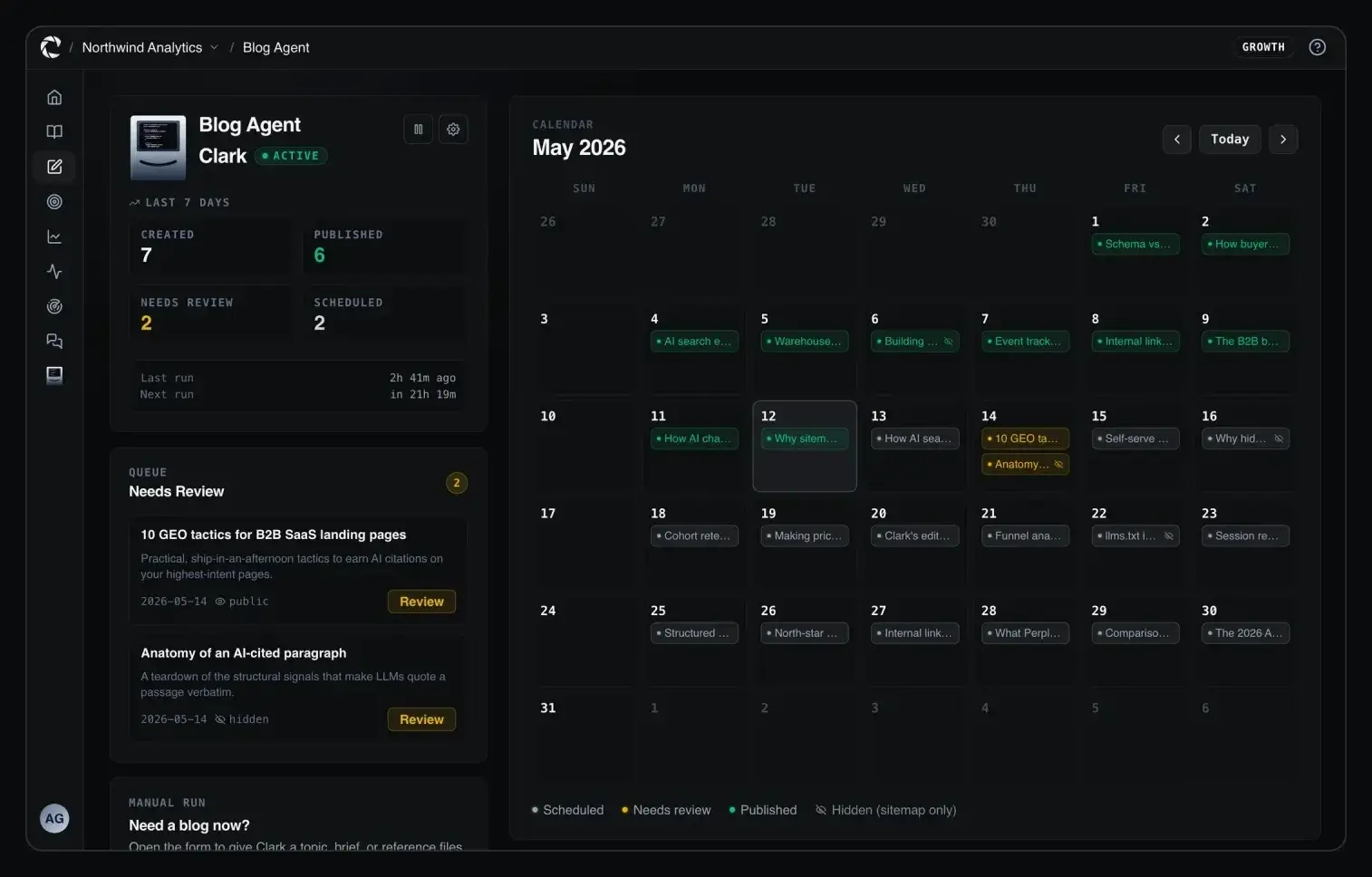Open the 'What Perpl...' event on May 28

point(1025,633)
